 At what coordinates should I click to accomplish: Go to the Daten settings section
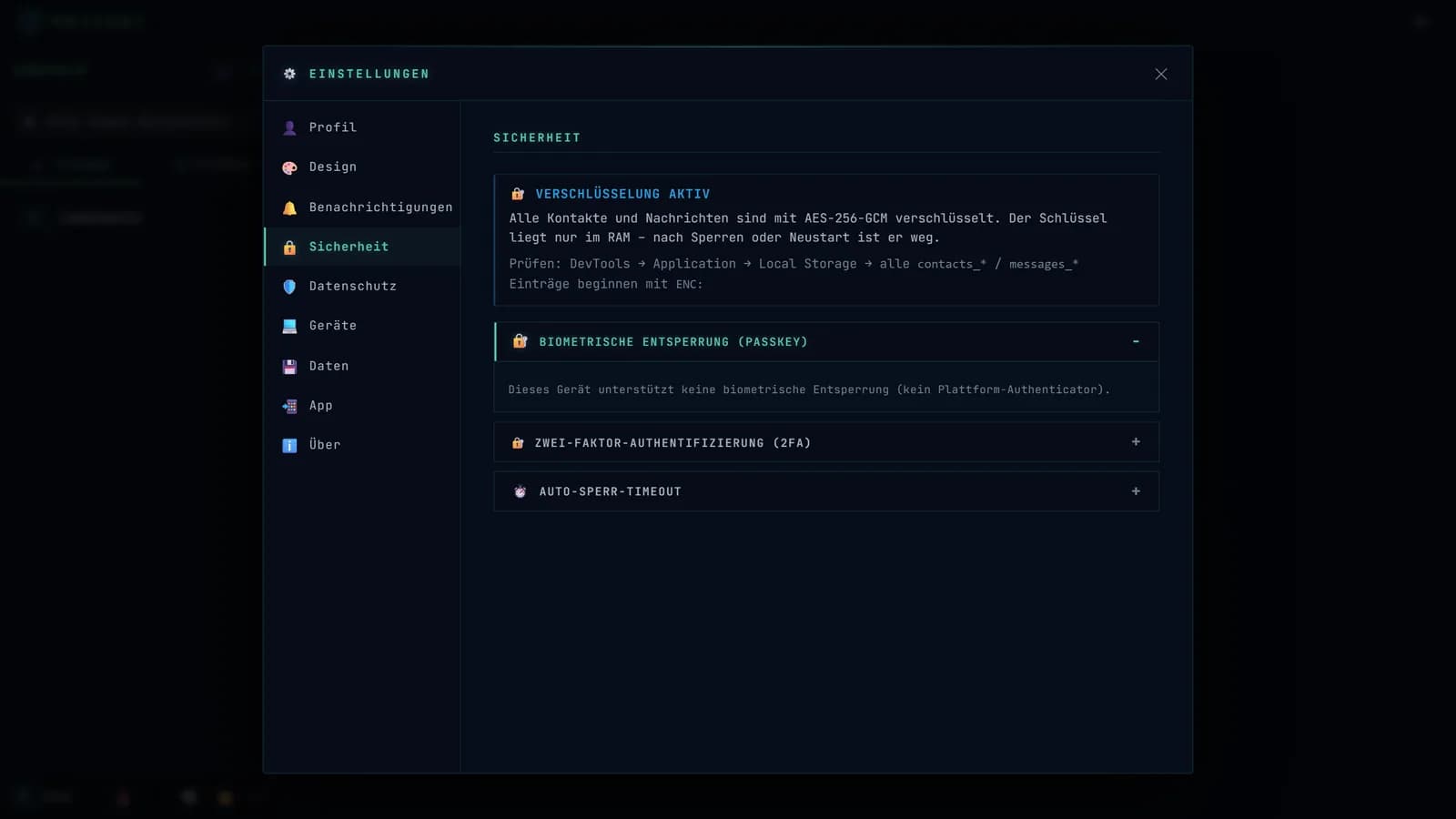[x=362, y=366]
